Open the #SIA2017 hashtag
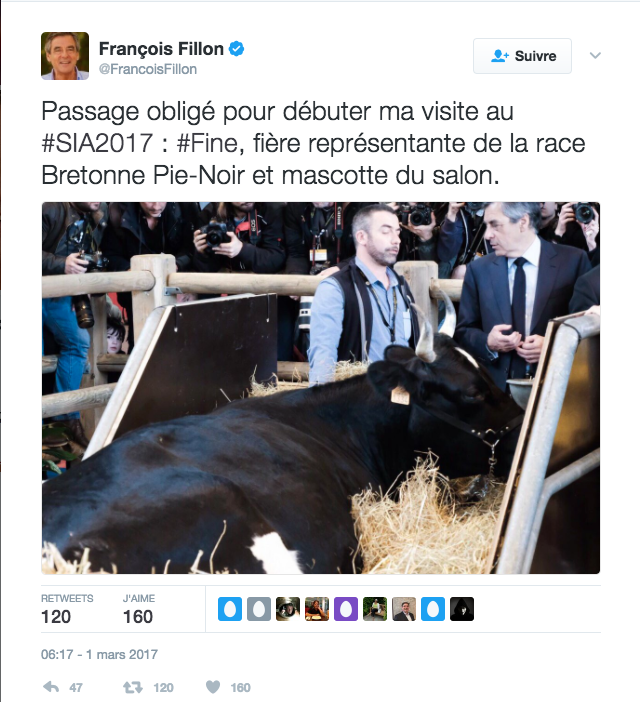Screen dimensions: 640x702 [98, 143]
